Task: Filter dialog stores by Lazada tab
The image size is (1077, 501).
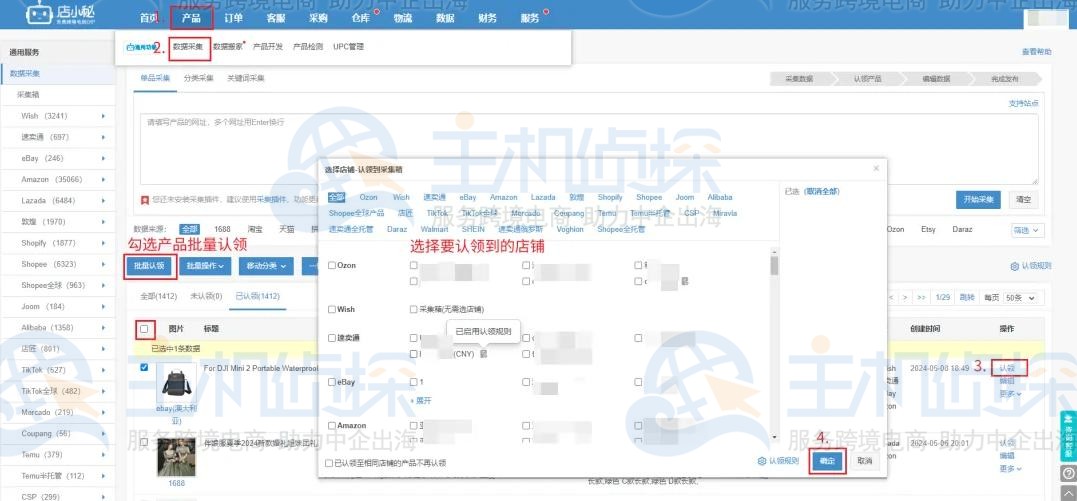Action: pyautogui.click(x=543, y=197)
